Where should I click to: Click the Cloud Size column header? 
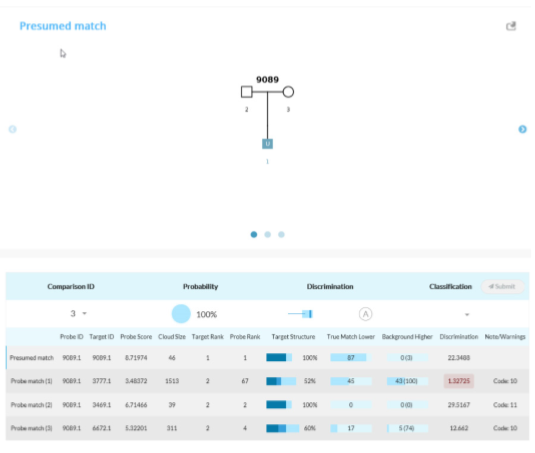[172, 337]
